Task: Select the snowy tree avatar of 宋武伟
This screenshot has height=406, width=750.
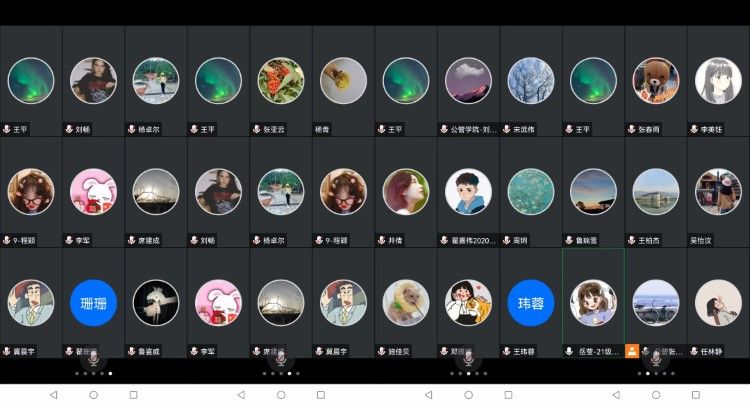Action: (530, 81)
